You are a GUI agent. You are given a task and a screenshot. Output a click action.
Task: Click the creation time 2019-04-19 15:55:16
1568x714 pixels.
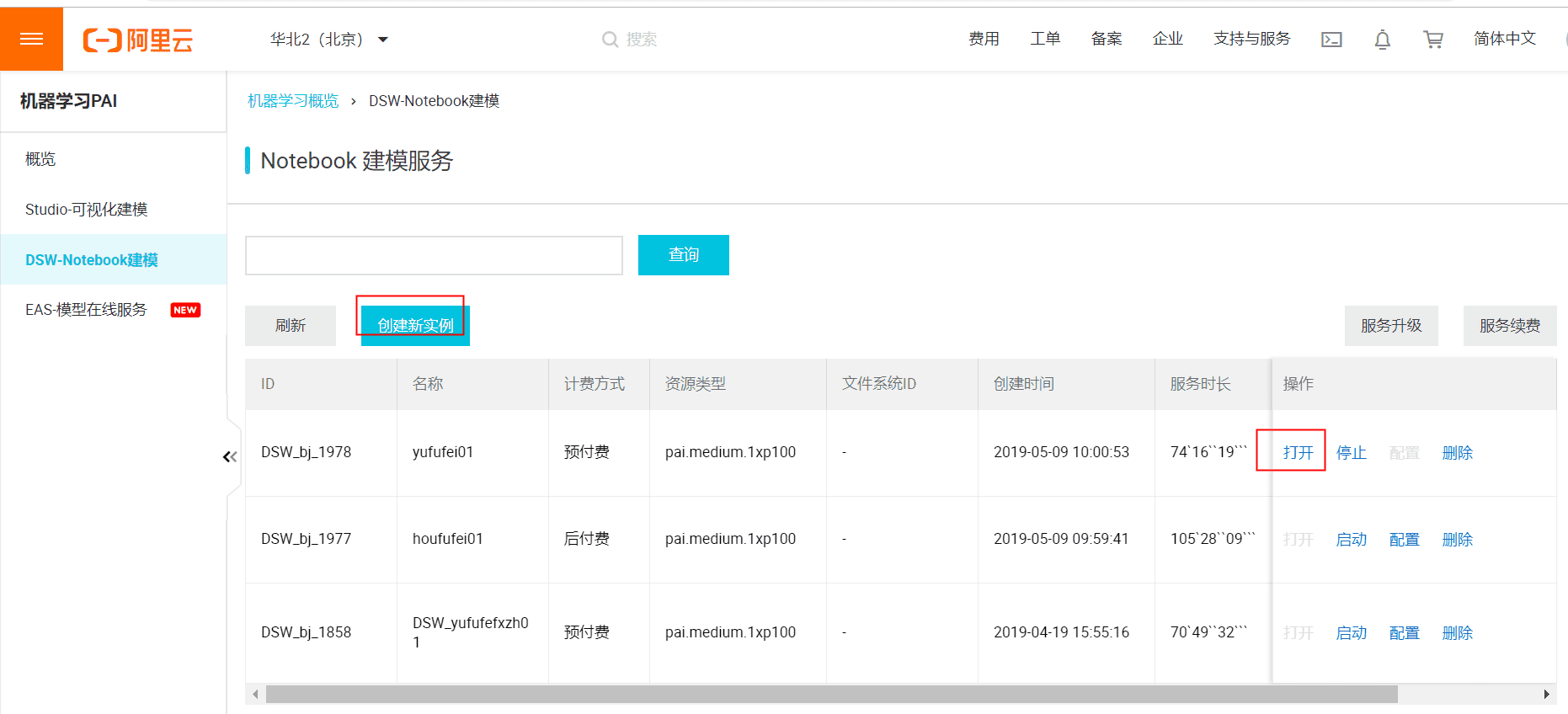coord(1061,632)
